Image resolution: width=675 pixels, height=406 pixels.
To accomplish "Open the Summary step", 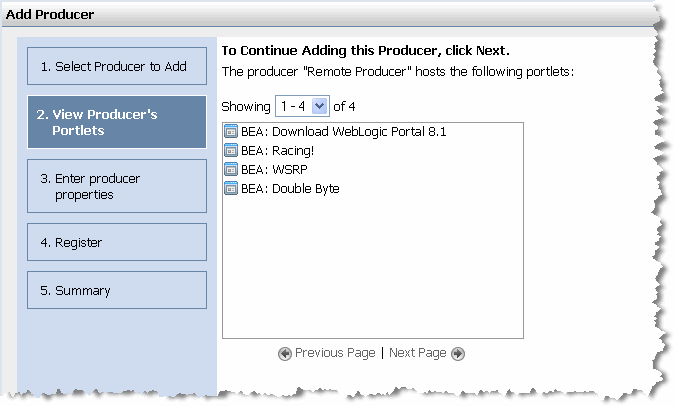I will click(117, 291).
